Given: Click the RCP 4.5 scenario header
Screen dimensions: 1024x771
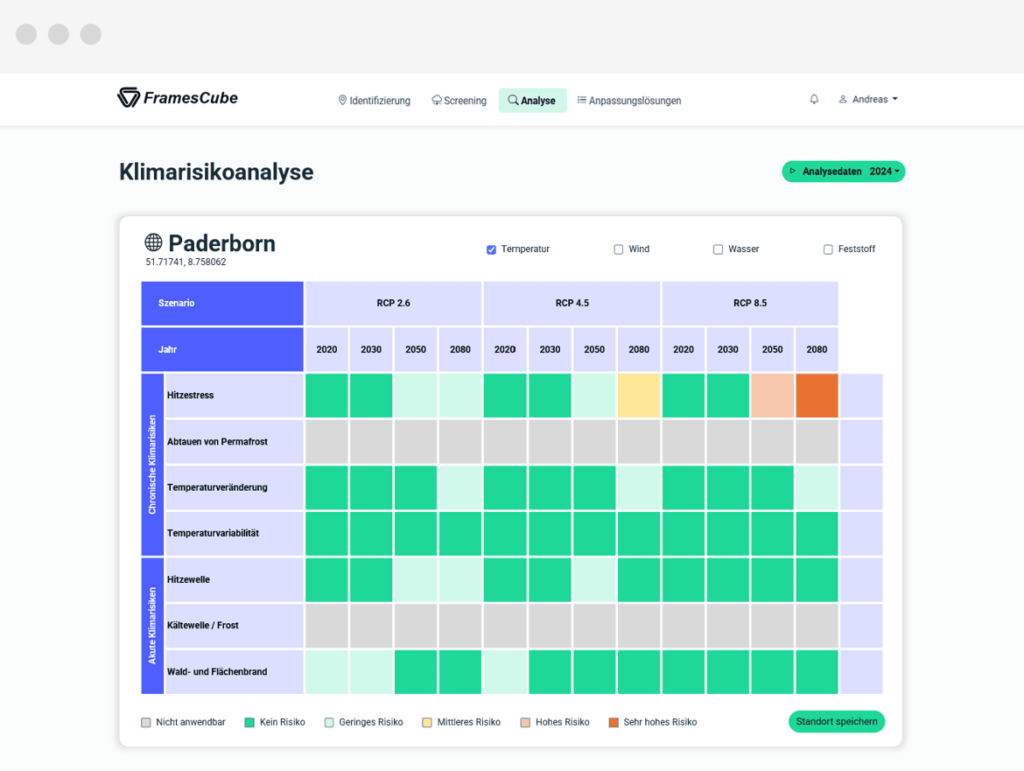Looking at the screenshot, I should point(572,303).
